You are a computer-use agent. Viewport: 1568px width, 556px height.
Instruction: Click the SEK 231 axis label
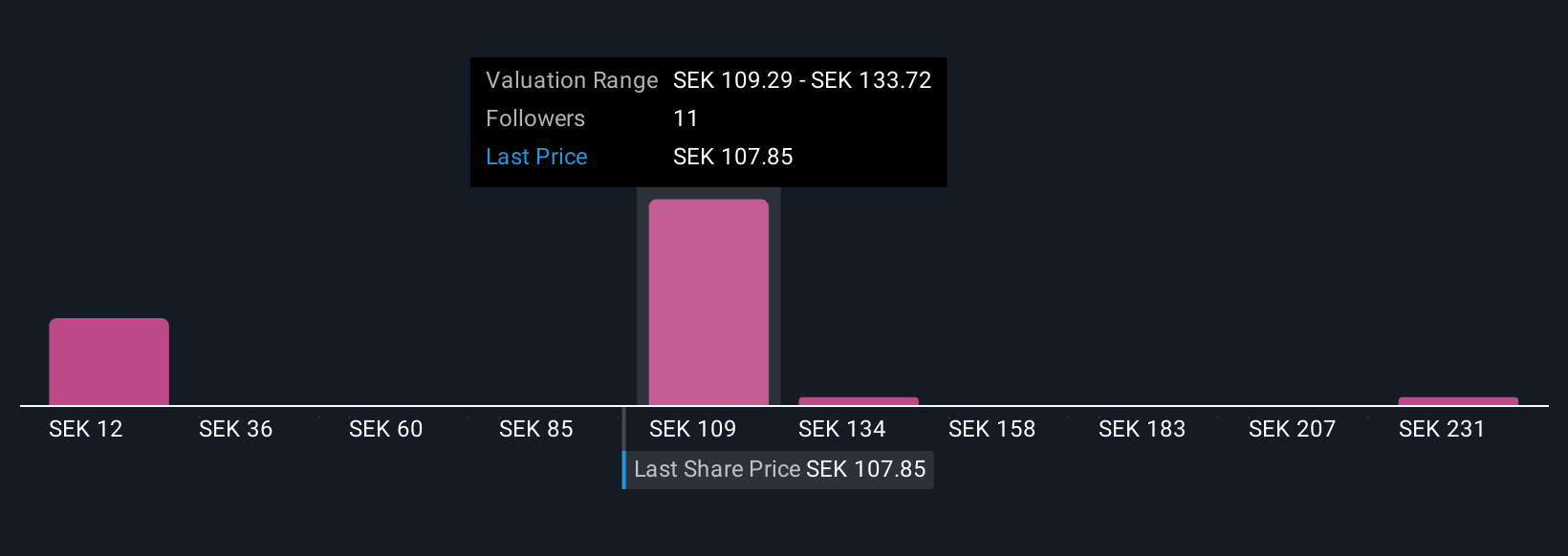click(1442, 429)
